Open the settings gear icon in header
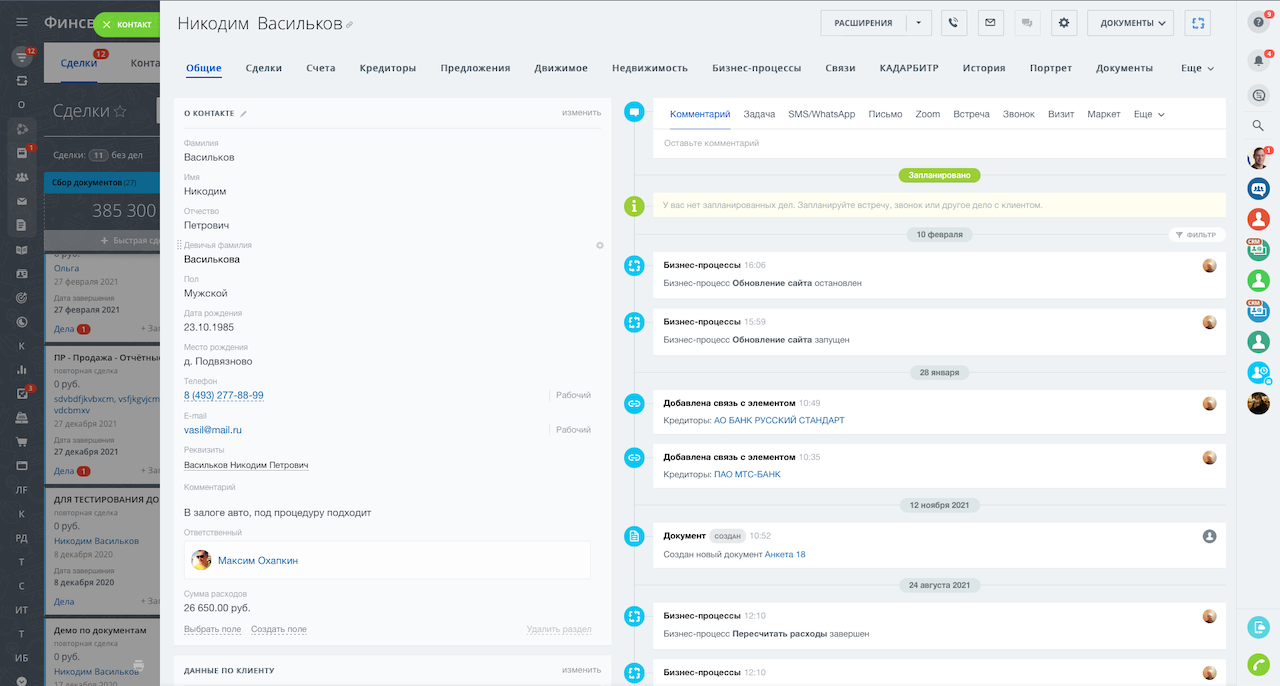The height and width of the screenshot is (686, 1280). (x=1063, y=23)
